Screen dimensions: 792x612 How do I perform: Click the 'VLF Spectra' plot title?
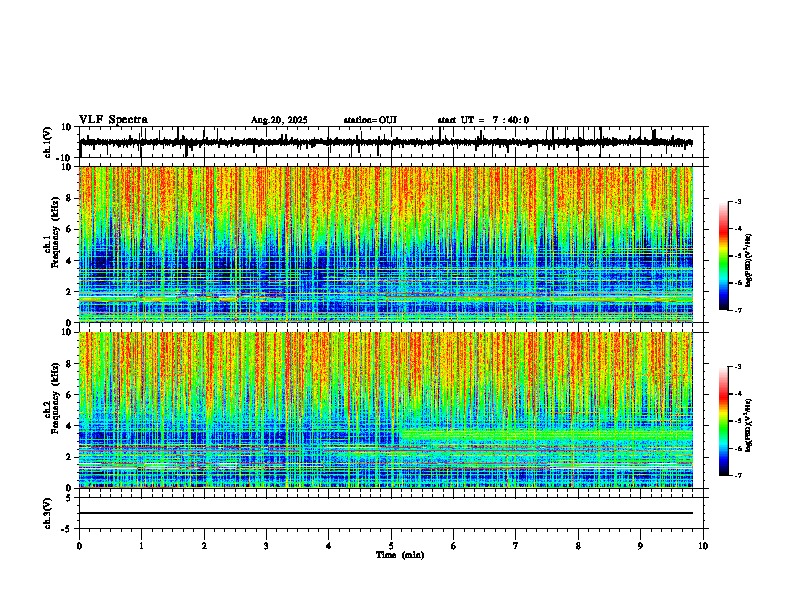coord(113,120)
